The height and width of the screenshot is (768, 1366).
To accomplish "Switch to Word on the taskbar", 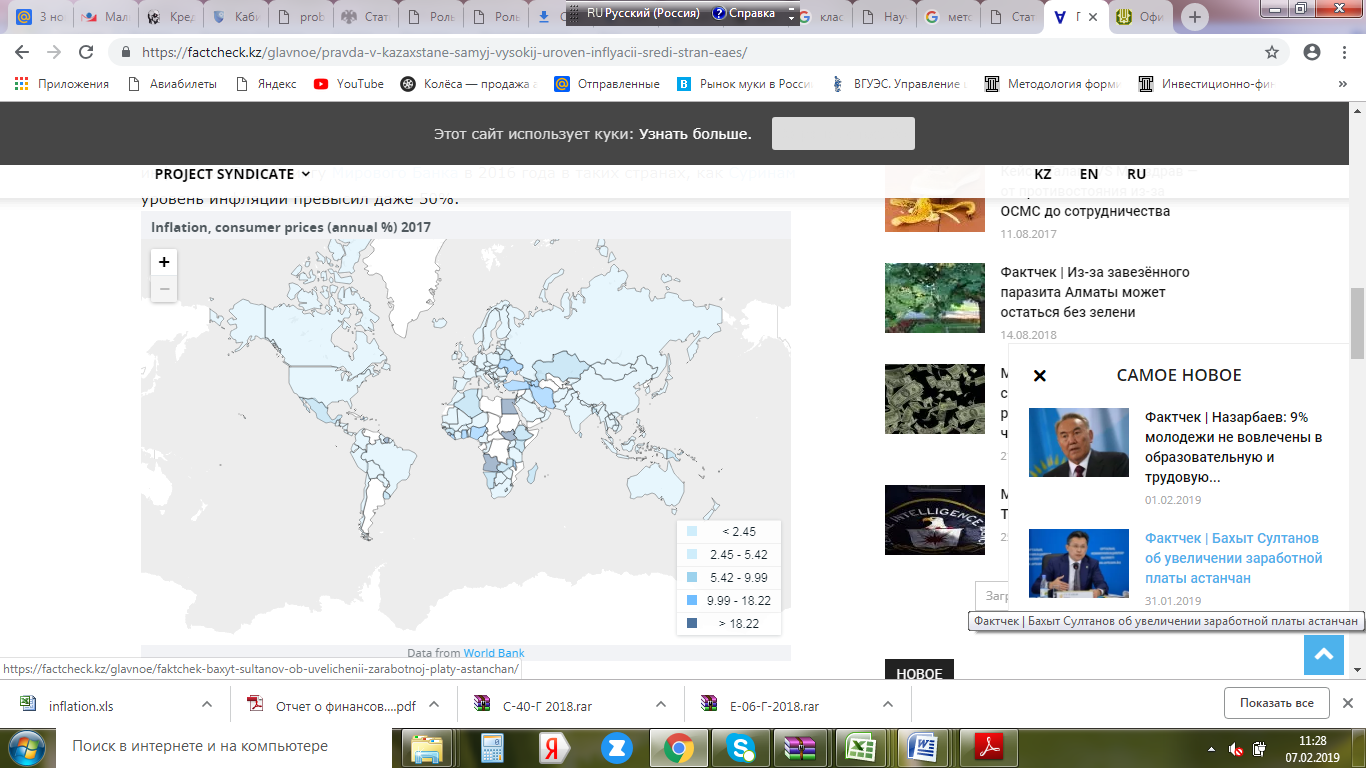I will click(x=923, y=747).
